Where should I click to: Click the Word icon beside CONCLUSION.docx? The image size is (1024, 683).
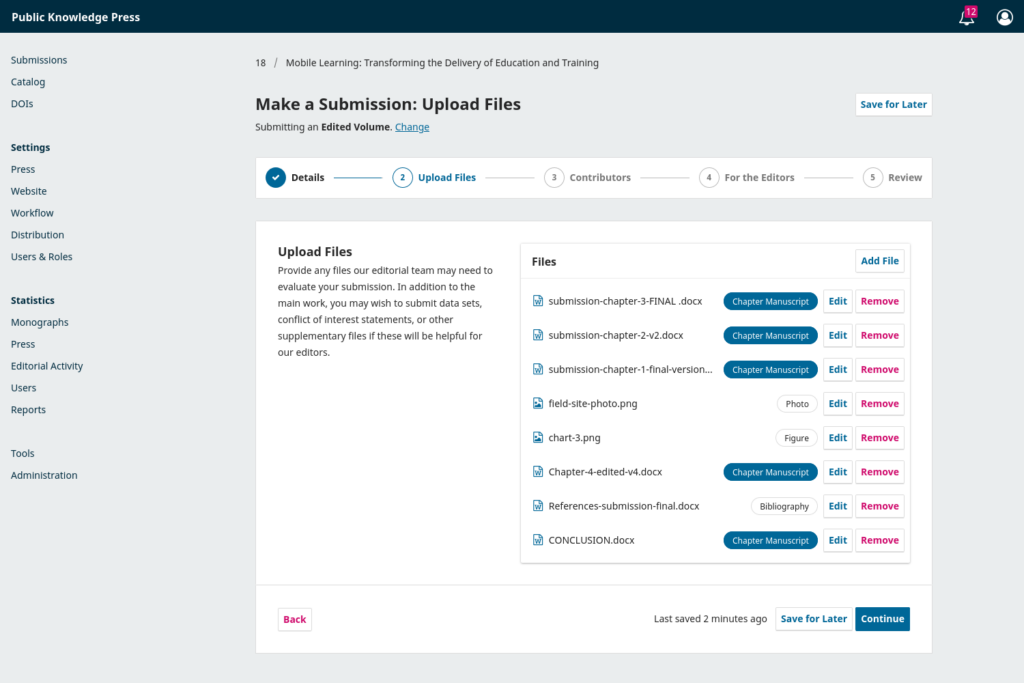click(535, 540)
